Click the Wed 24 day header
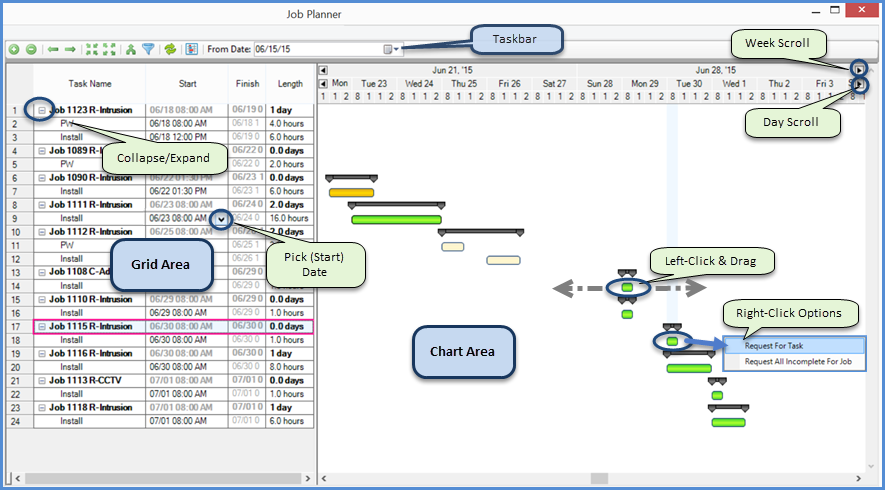Viewport: 885px width, 490px height. click(419, 84)
